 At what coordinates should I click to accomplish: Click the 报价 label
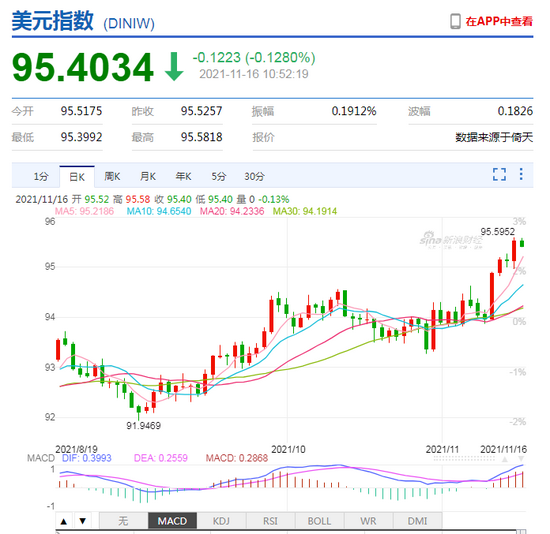point(263,137)
